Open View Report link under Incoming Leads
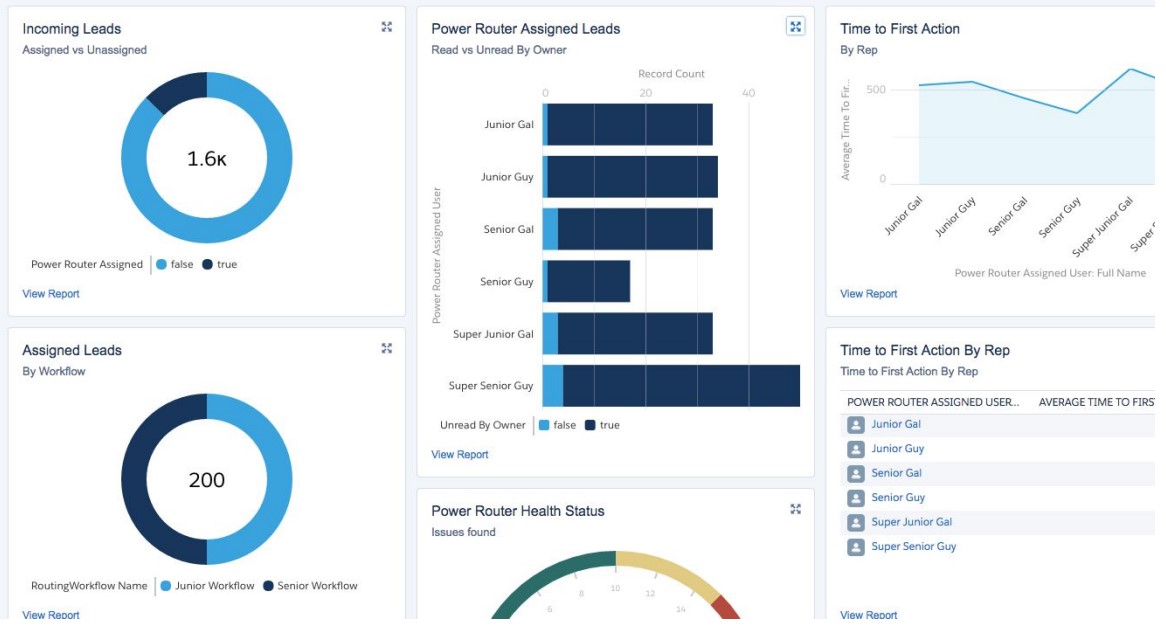The height and width of the screenshot is (633, 1166). (51, 294)
